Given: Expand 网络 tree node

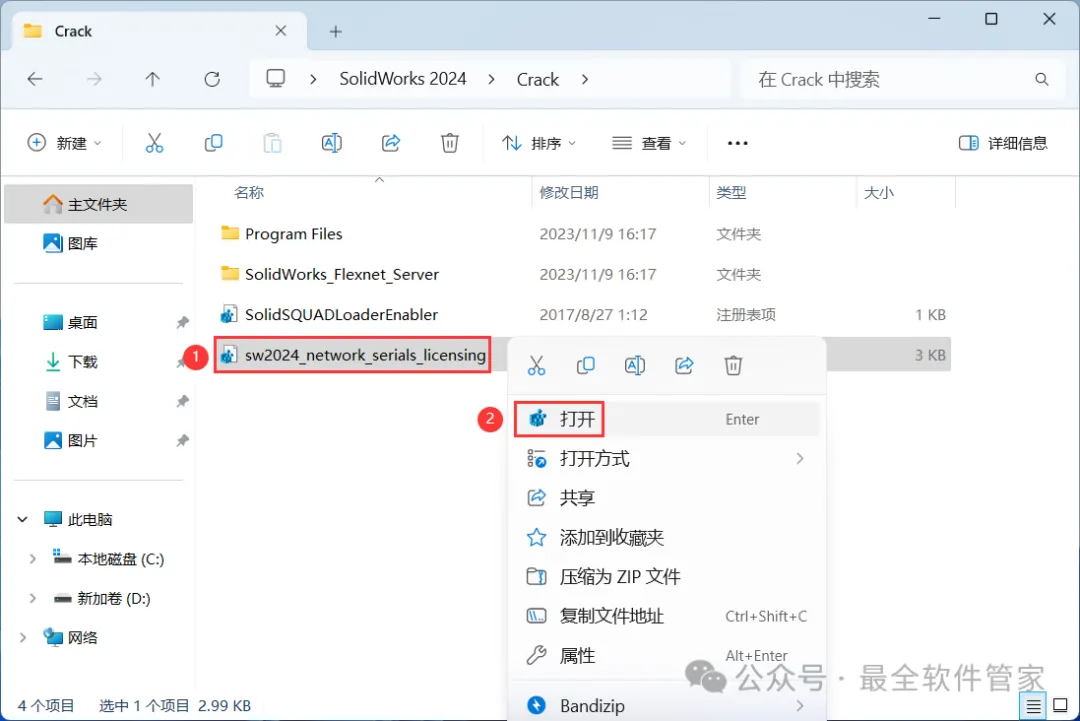Looking at the screenshot, I should click(x=23, y=638).
